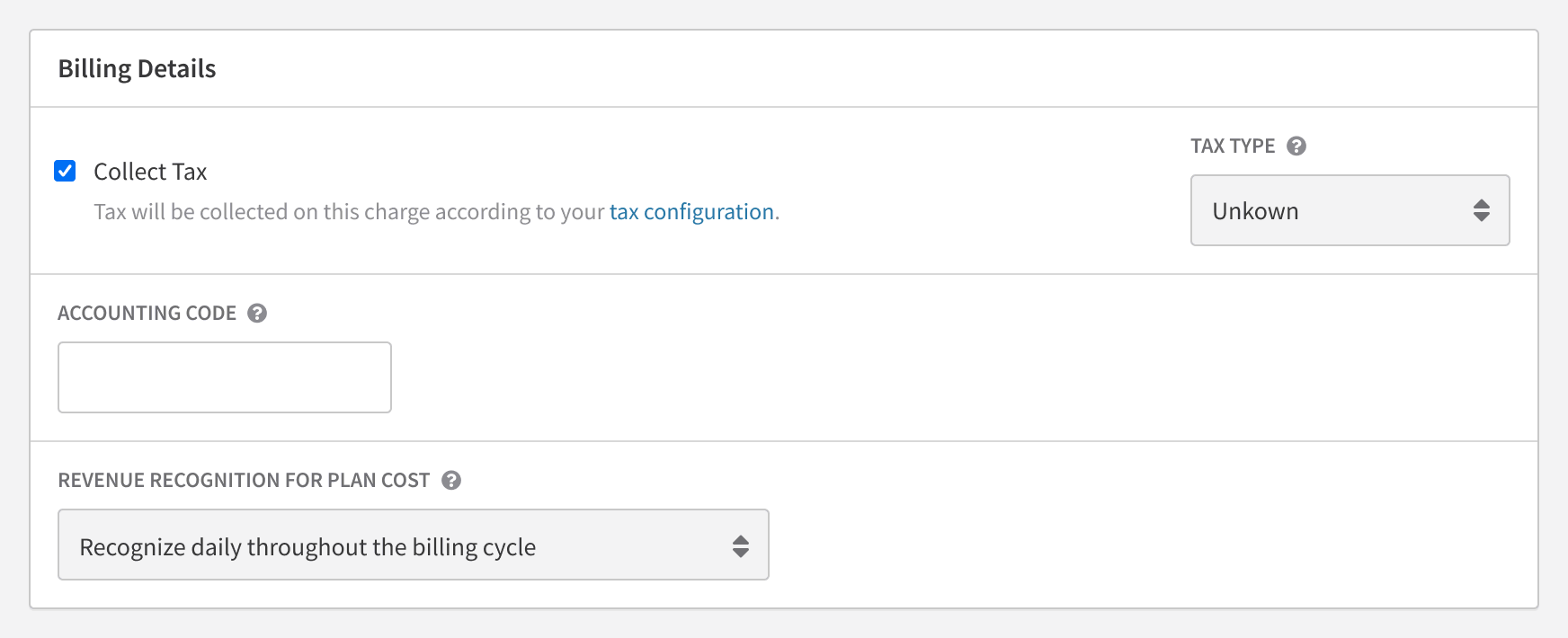The image size is (1568, 638).
Task: Click the question mark beside ACCOUNTING CODE
Action: point(257,313)
